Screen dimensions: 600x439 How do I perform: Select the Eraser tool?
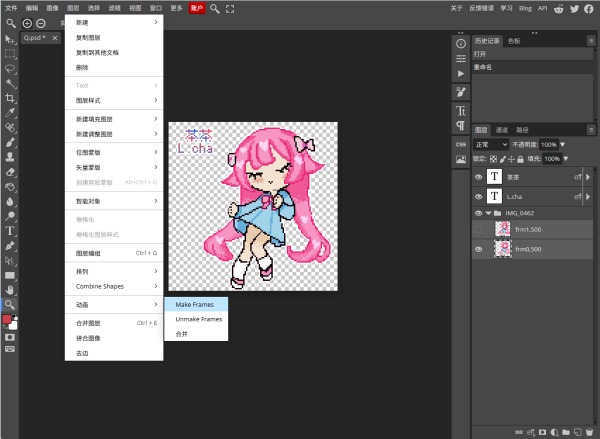10,172
